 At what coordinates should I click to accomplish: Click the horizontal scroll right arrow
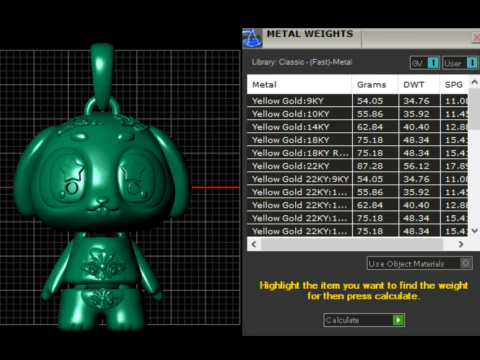461,244
